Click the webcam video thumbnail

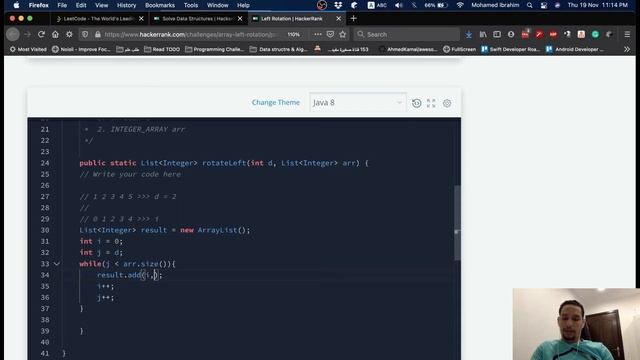(x=576, y=324)
